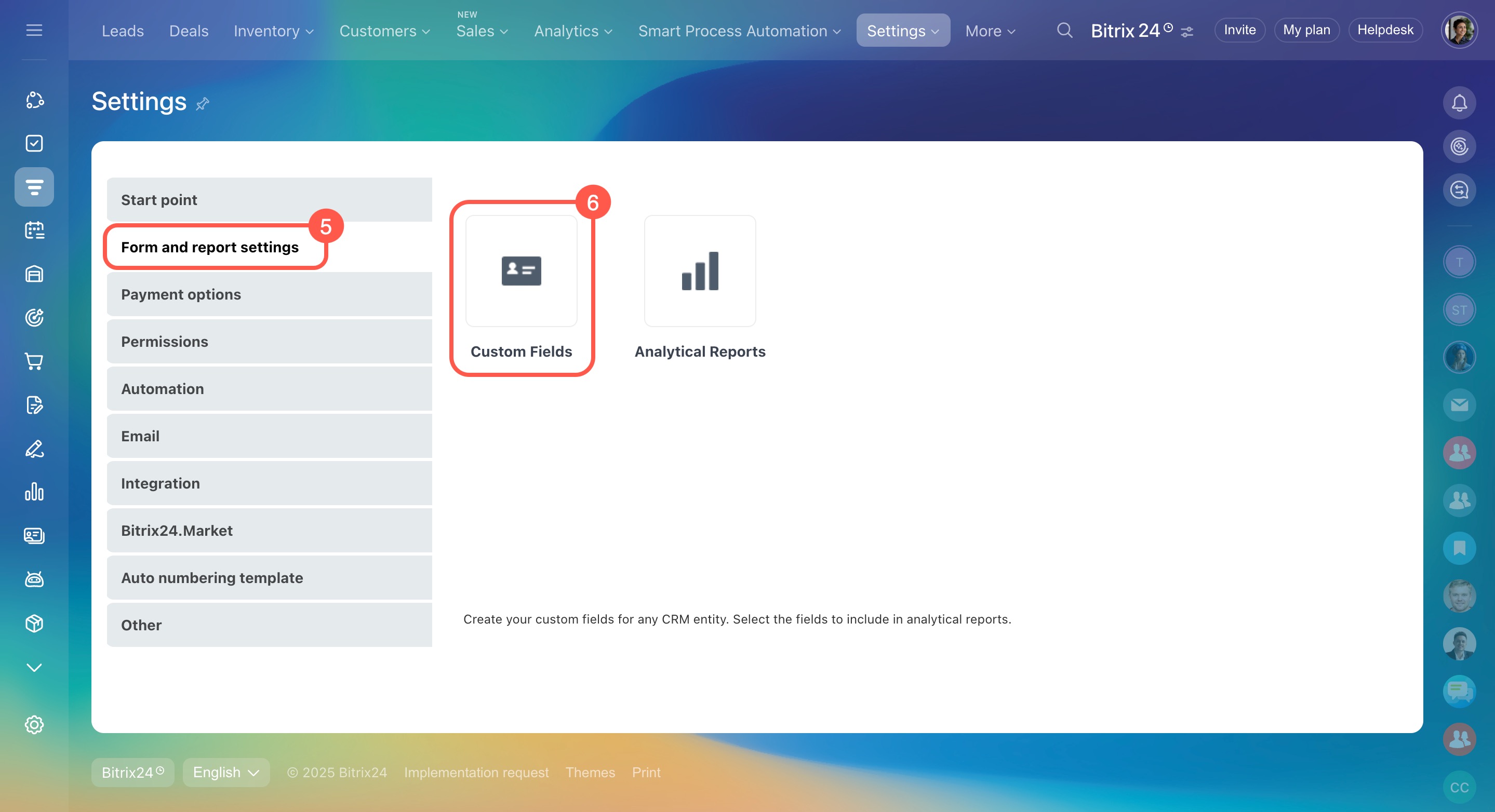Open Calendar icon in left sidebar
Image resolution: width=1495 pixels, height=812 pixels.
34,231
